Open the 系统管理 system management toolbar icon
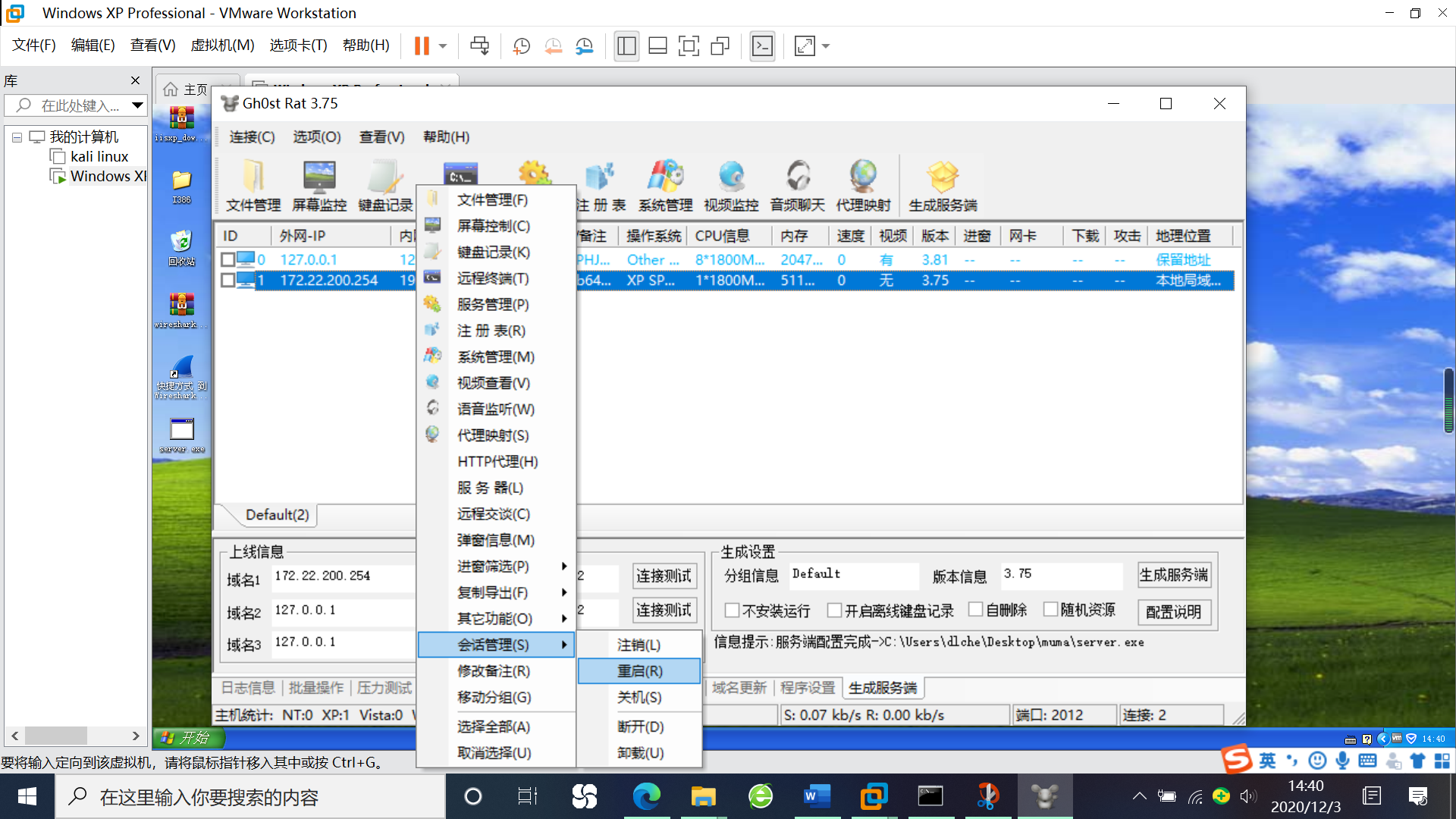The width and height of the screenshot is (1456, 819). [665, 186]
